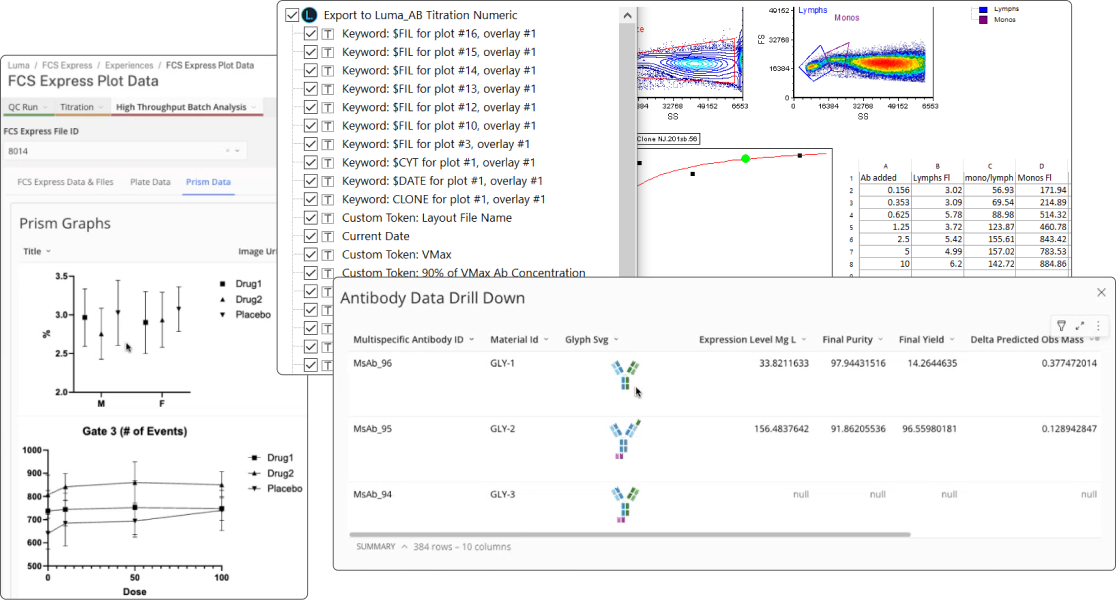This screenshot has width=1116, height=600.
Task: Click the text token icon beside Current Date
Action: coord(328,236)
